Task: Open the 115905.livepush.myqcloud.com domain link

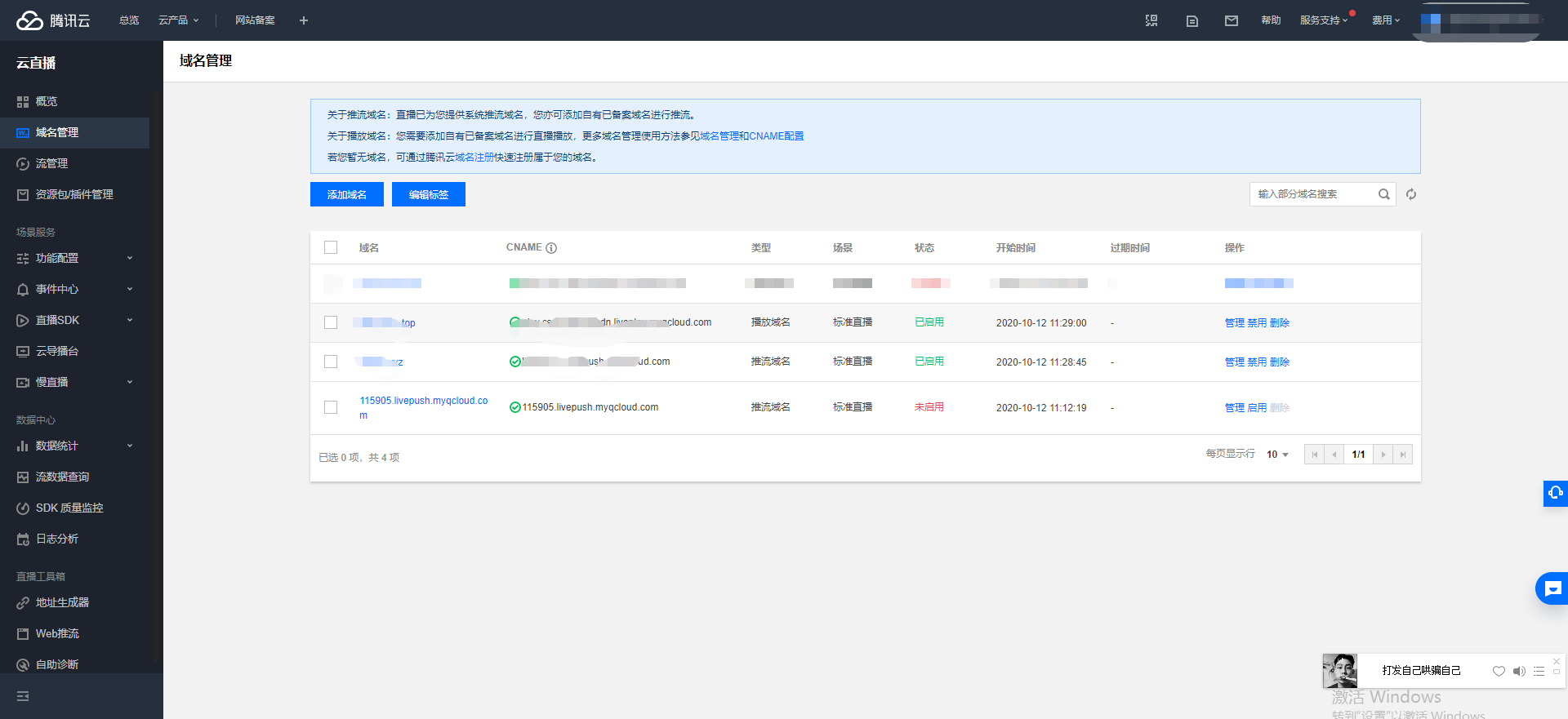Action: click(424, 408)
